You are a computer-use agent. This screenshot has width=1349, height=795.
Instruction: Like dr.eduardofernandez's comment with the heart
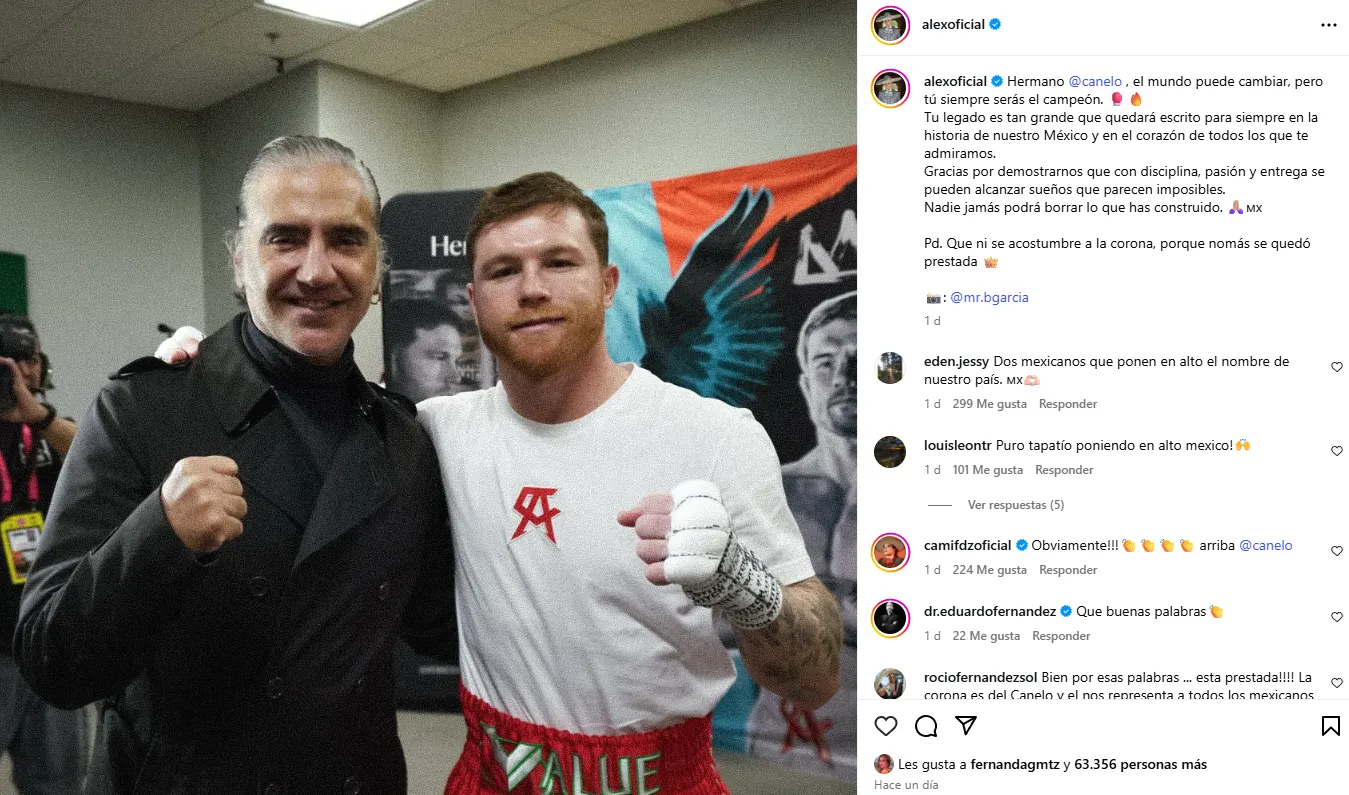[x=1336, y=618]
